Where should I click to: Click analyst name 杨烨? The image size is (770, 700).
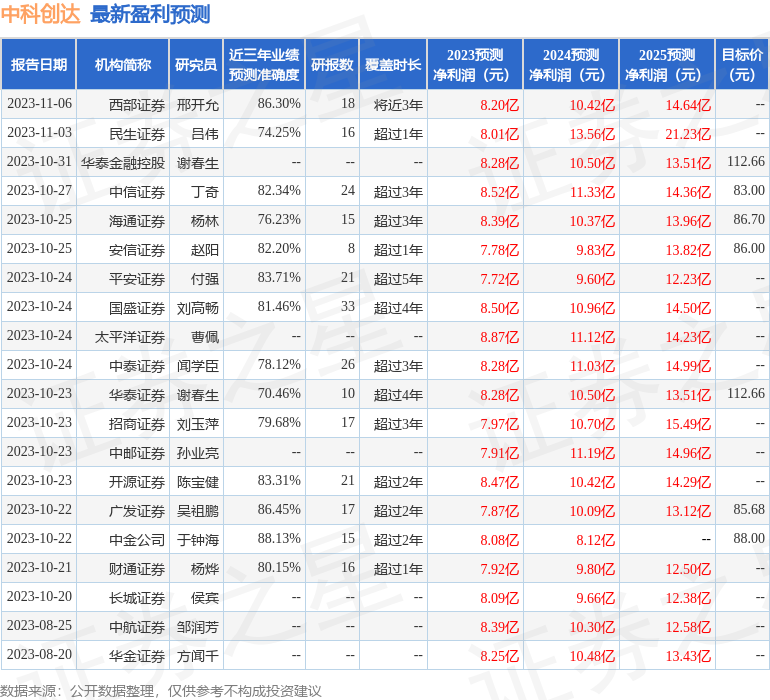click(205, 568)
